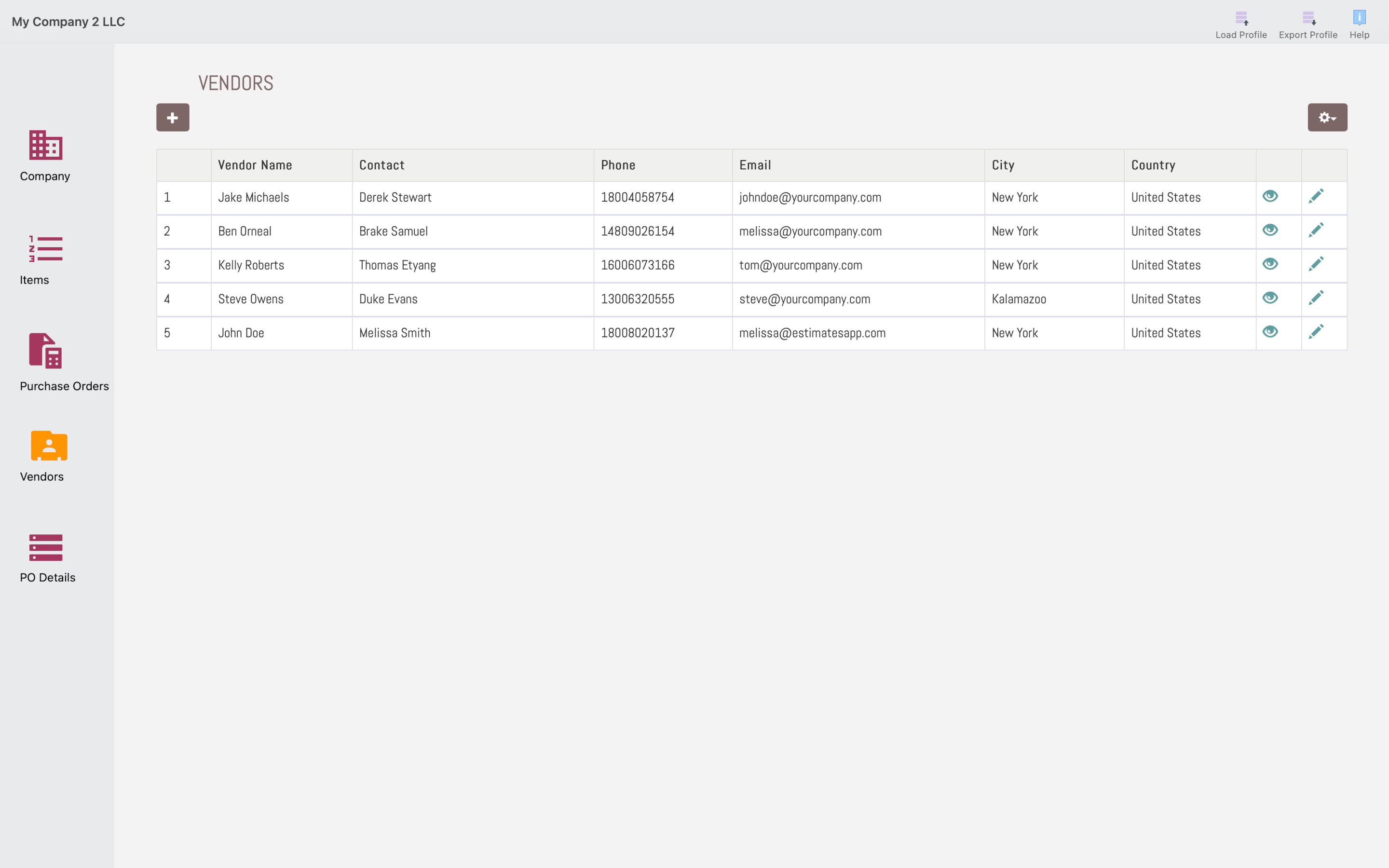Image resolution: width=1389 pixels, height=868 pixels.
Task: View vendor Ben Orneal with eye icon
Action: tap(1270, 230)
